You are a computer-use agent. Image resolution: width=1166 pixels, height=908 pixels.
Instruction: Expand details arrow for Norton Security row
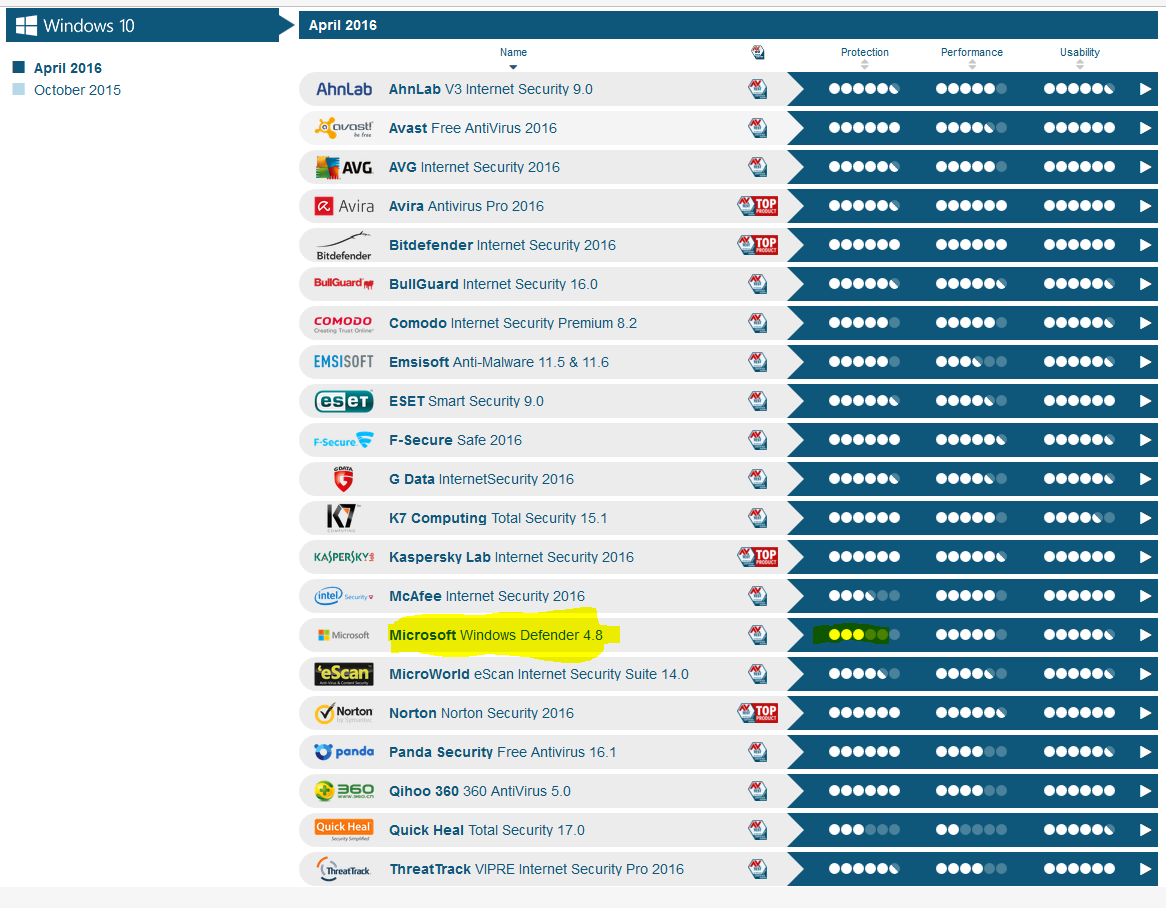(1145, 713)
